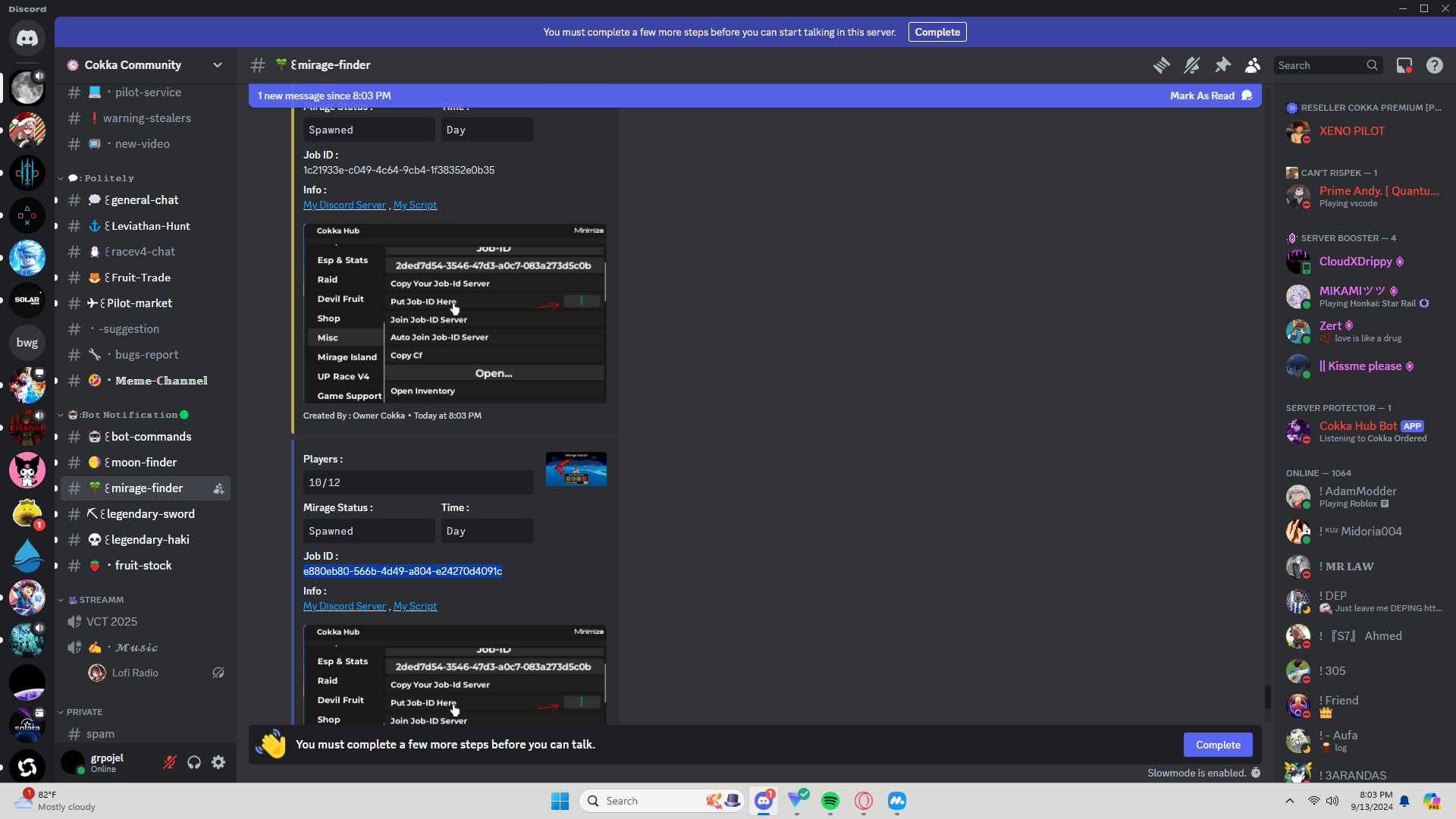Select highlighted Job ID text e880eb80
Screen dimensions: 1456x819
click(403, 572)
